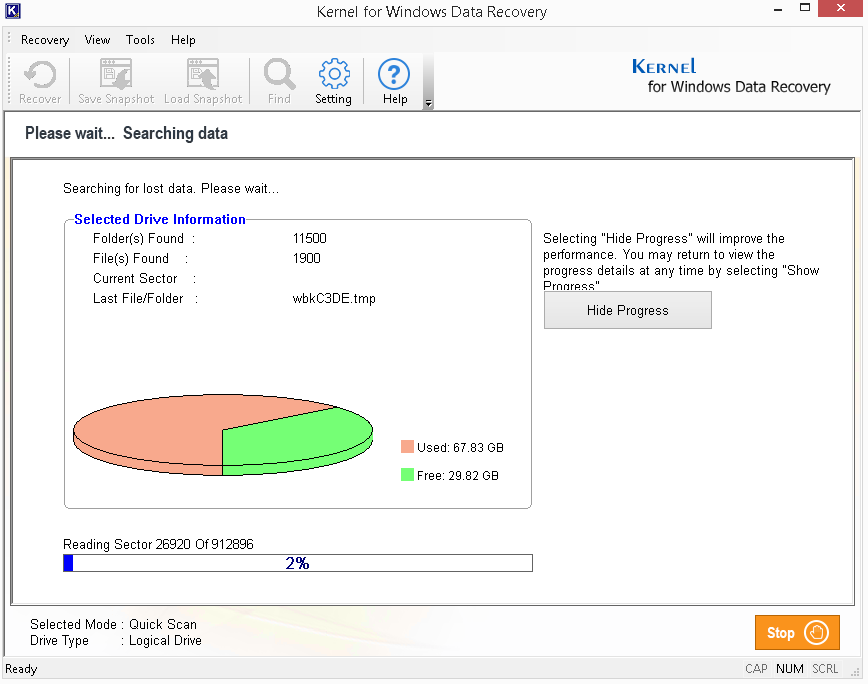Stop the scan with the Stop button
This screenshot has height=684, width=868.
click(x=797, y=632)
